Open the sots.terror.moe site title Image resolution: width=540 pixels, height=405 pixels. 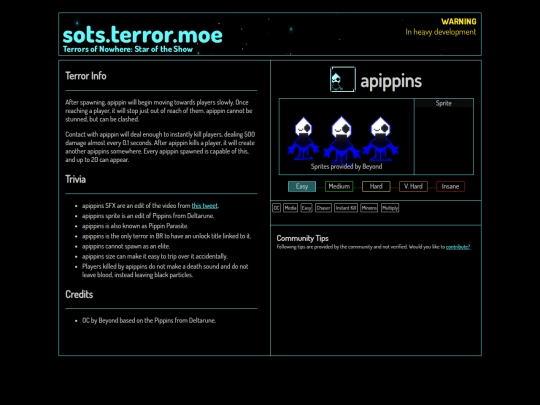(143, 35)
